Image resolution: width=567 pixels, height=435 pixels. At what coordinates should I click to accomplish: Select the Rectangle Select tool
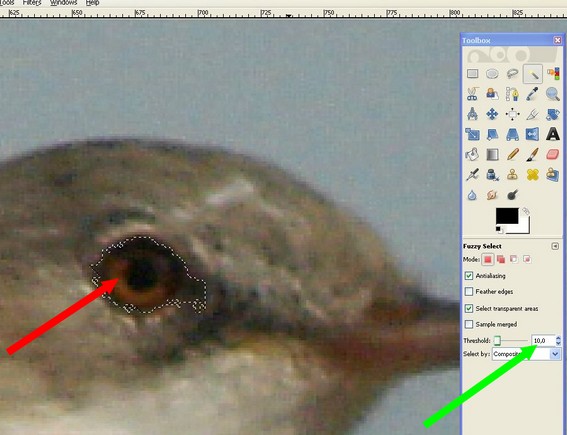coord(472,74)
